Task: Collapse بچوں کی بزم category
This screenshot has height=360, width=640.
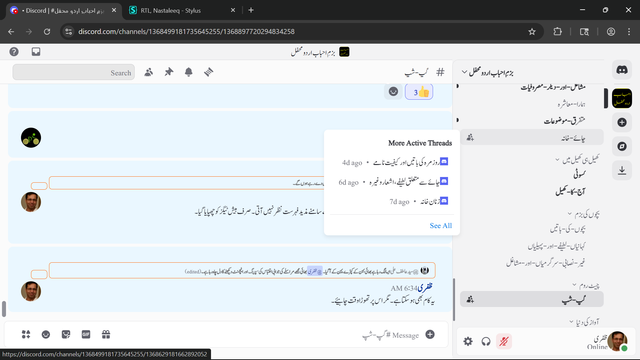Action: point(584,213)
